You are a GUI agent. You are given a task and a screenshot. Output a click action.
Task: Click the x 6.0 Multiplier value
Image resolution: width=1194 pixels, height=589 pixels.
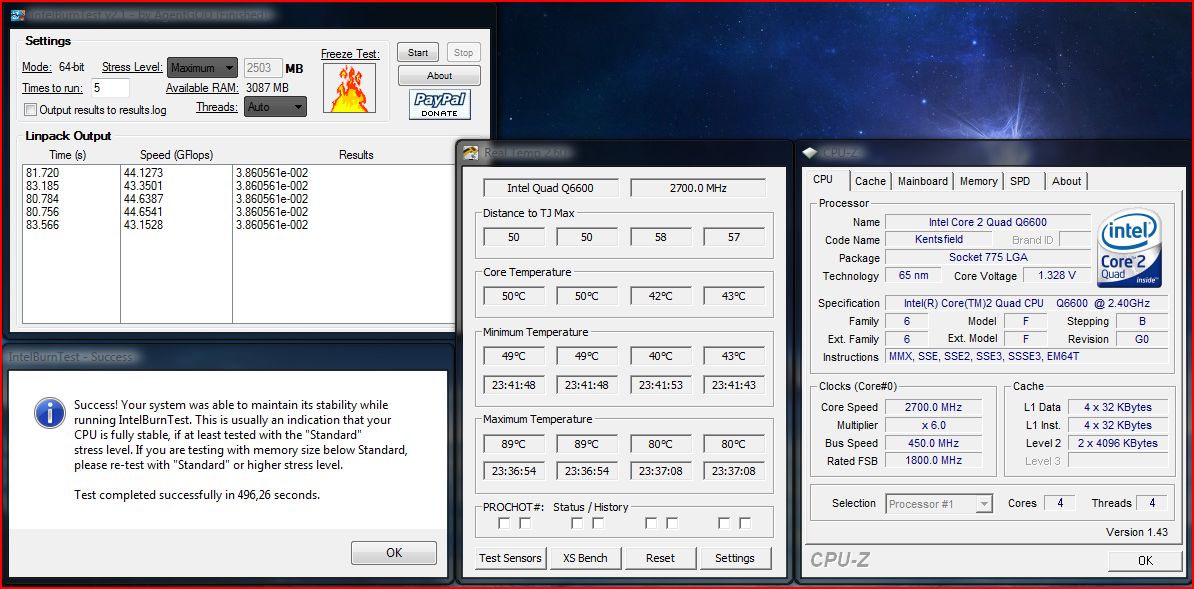(933, 425)
